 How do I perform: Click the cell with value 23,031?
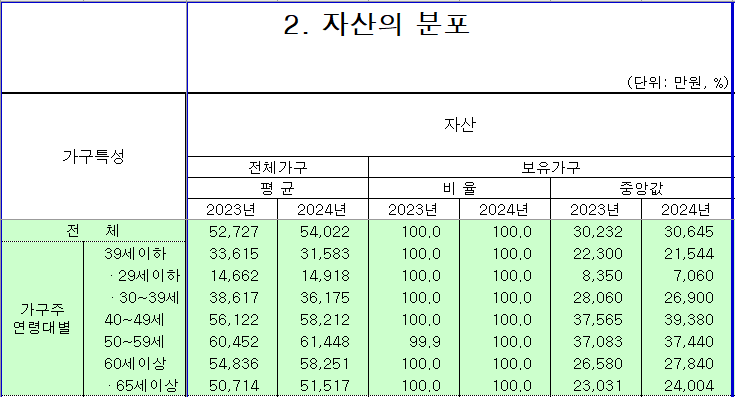[596, 386]
